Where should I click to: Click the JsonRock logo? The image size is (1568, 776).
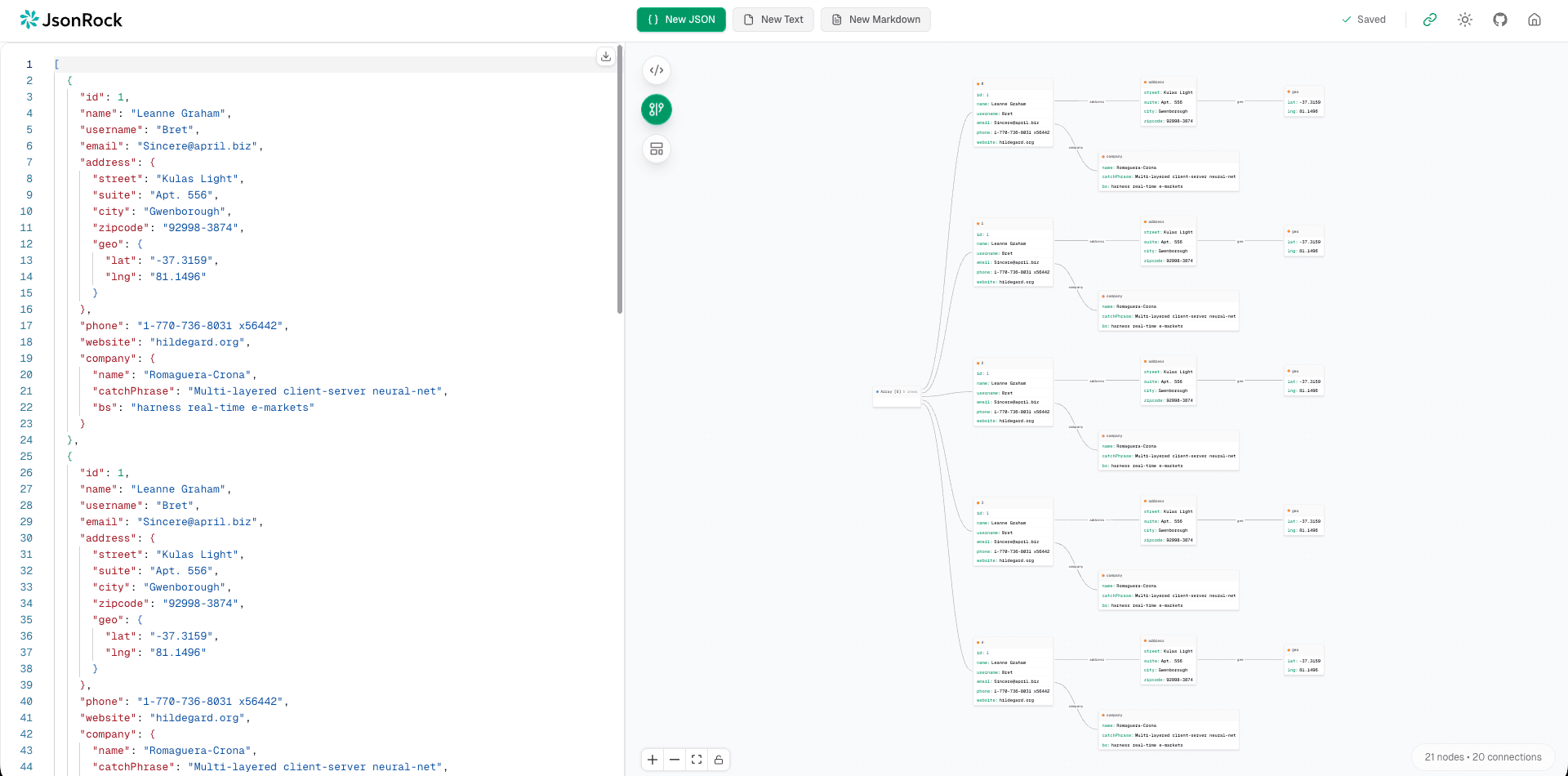tap(71, 20)
